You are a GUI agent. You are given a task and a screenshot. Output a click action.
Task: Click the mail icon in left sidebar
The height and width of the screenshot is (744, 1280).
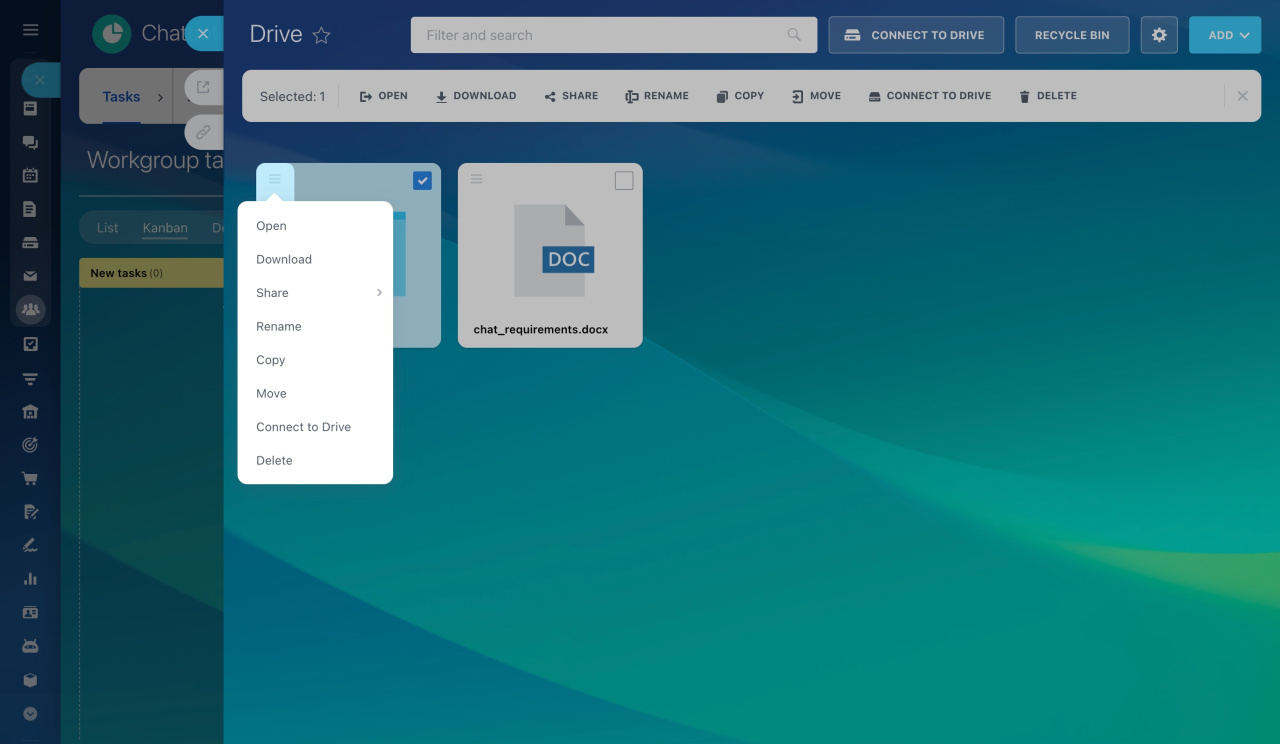tap(30, 276)
